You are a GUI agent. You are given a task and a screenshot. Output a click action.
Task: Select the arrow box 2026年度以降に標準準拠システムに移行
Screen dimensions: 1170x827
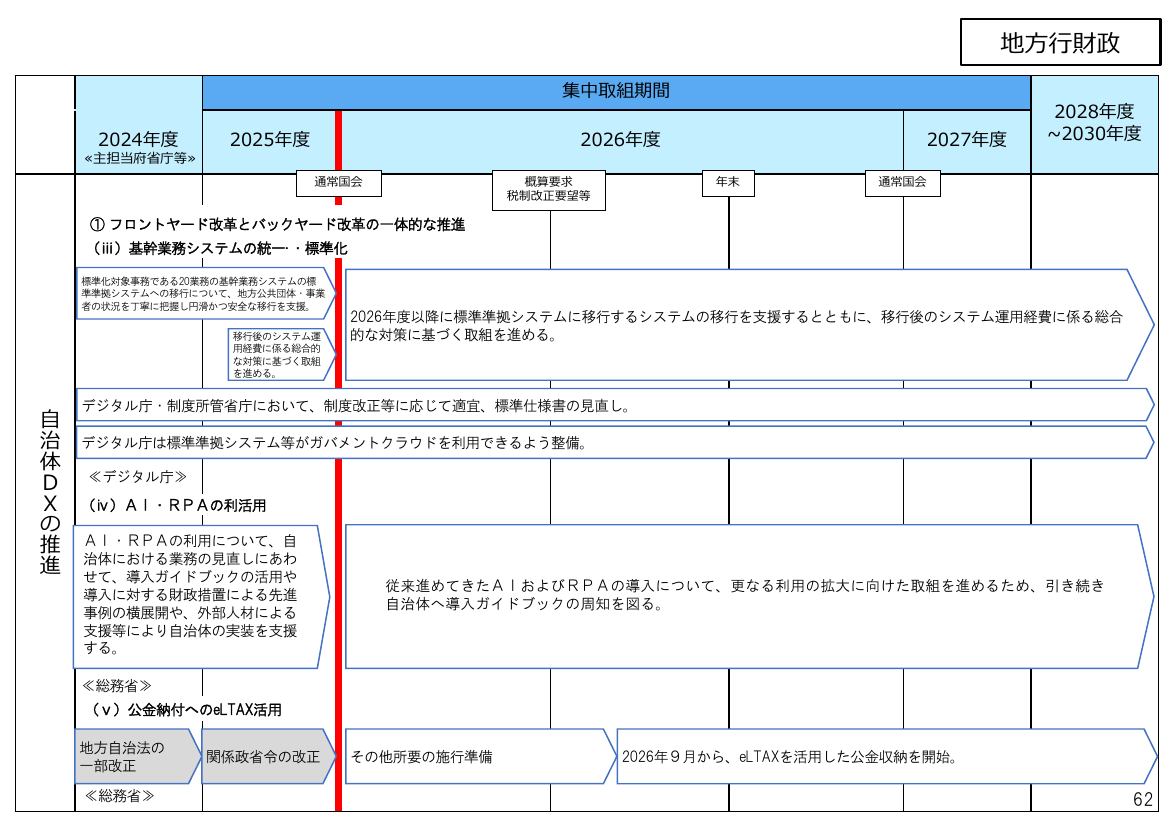pos(749,325)
